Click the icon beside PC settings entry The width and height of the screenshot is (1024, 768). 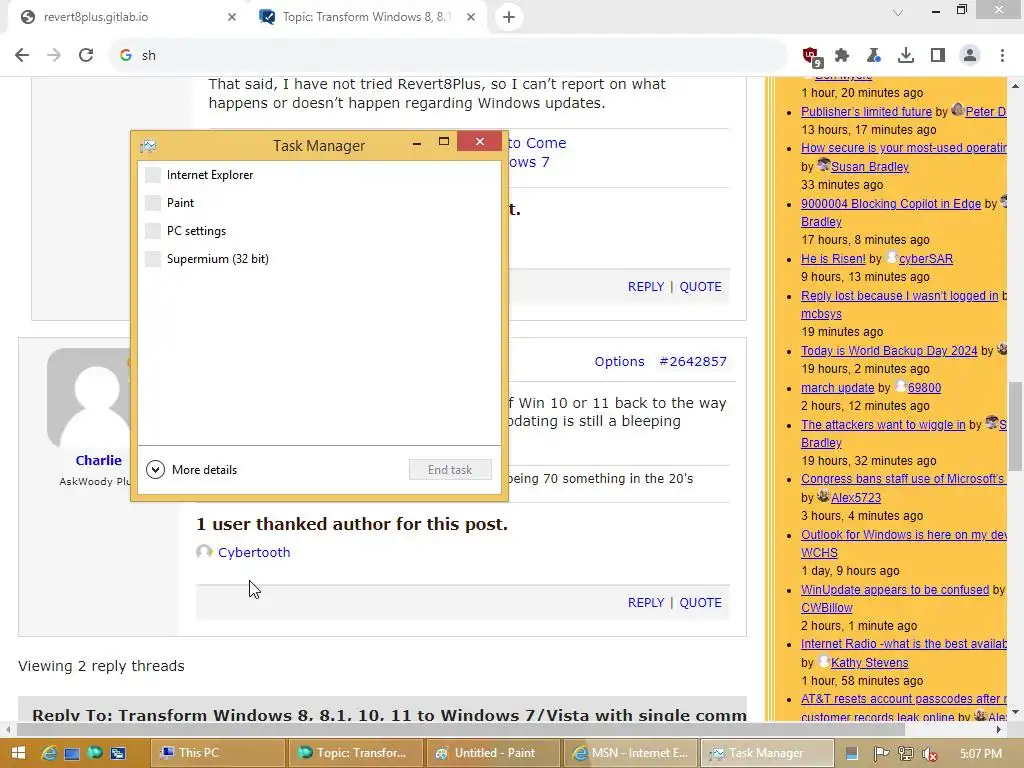point(153,231)
